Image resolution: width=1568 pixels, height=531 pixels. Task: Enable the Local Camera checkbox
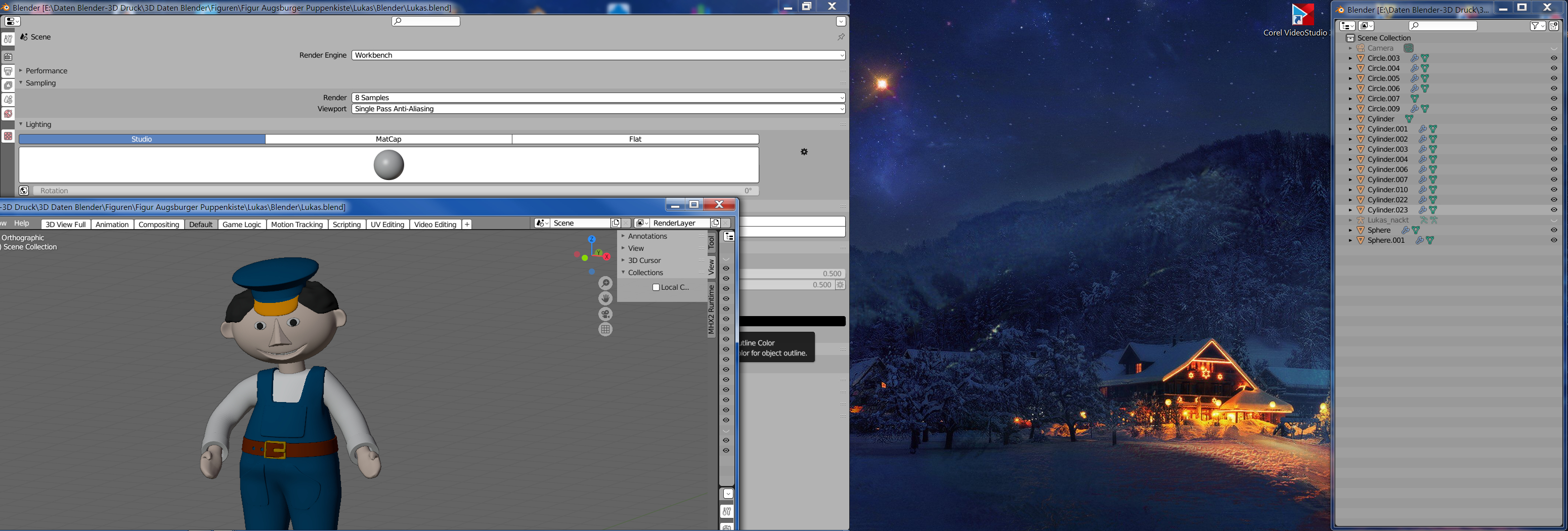tap(656, 287)
